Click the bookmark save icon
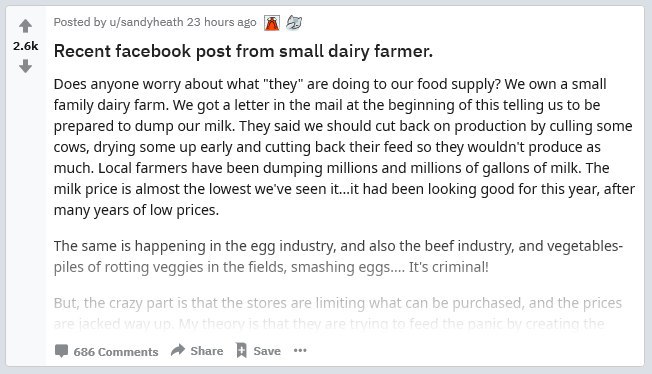This screenshot has width=652, height=374. [x=241, y=350]
